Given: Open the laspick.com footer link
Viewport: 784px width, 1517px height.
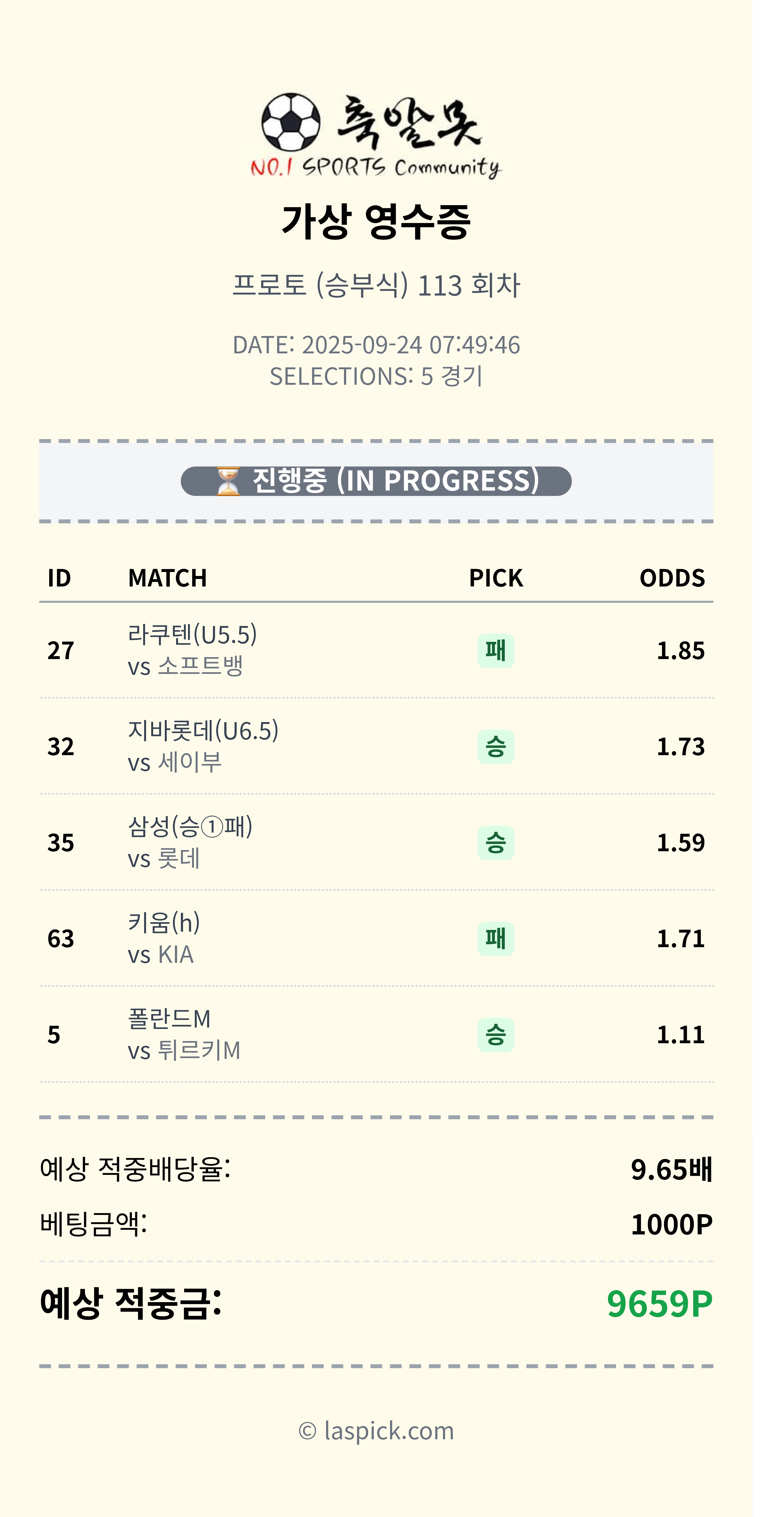Looking at the screenshot, I should click(x=389, y=1431).
